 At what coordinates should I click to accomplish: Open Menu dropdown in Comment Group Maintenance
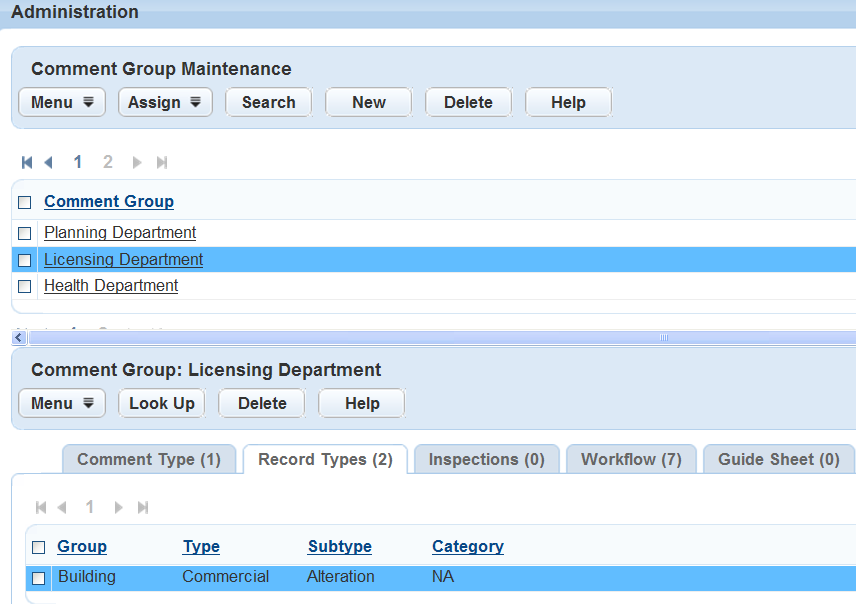click(x=62, y=102)
